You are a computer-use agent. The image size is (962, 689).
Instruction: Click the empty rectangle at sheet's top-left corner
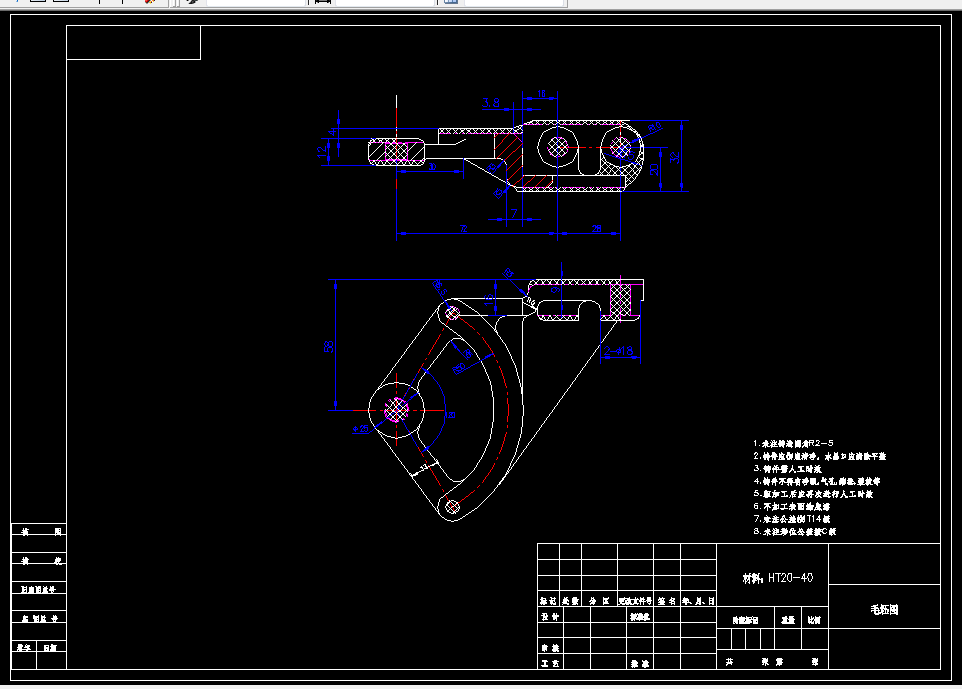(x=134, y=42)
